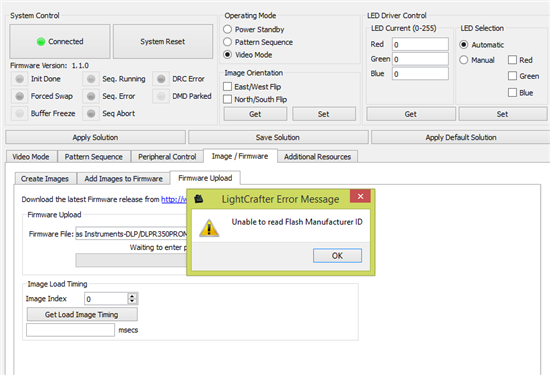Increase the Image Index value
Screen dimensions: 550x375
(132, 296)
